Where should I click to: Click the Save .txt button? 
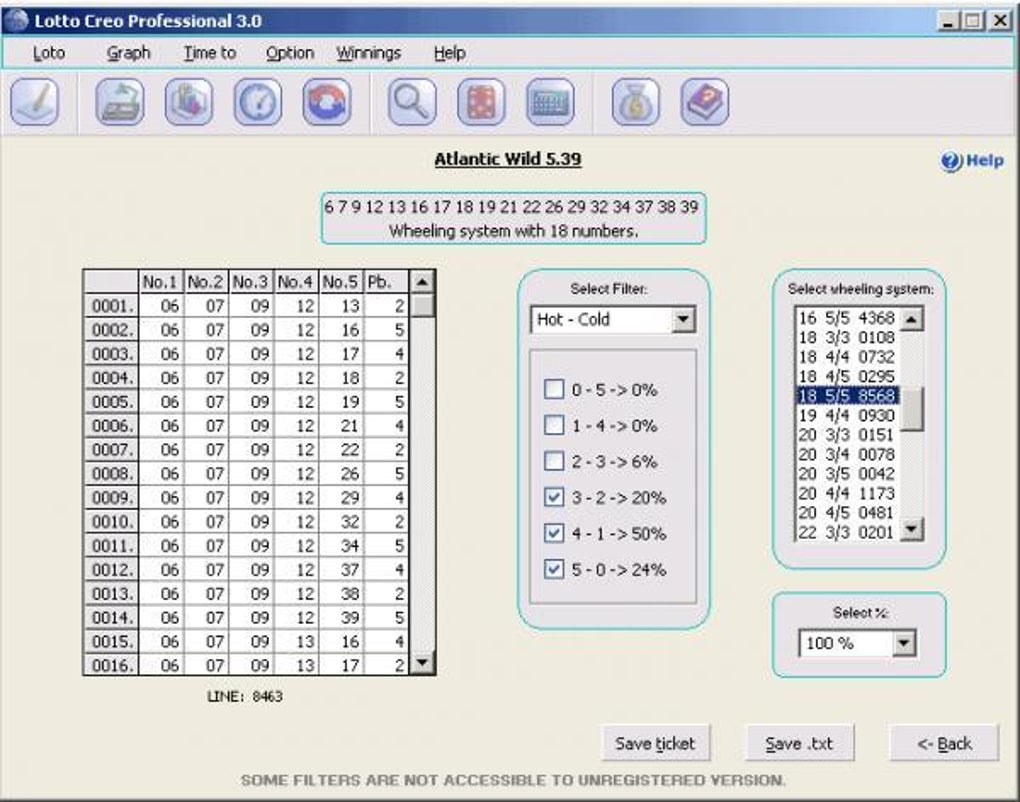point(799,743)
